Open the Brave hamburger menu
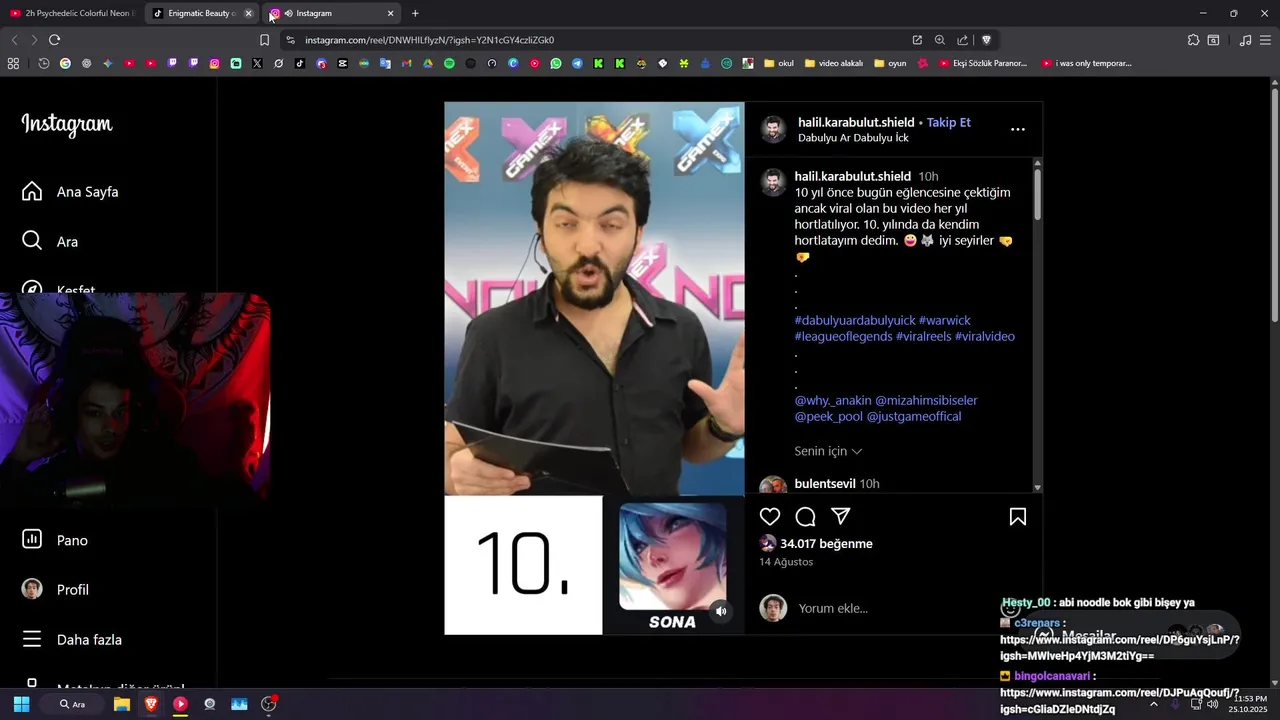Image resolution: width=1280 pixels, height=720 pixels. coord(1266,40)
